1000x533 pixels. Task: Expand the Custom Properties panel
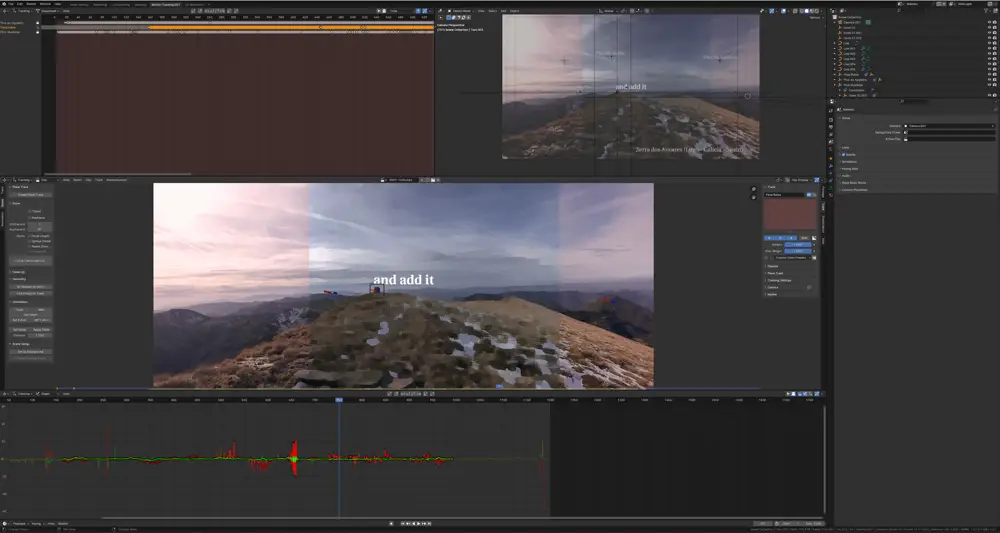click(x=855, y=190)
